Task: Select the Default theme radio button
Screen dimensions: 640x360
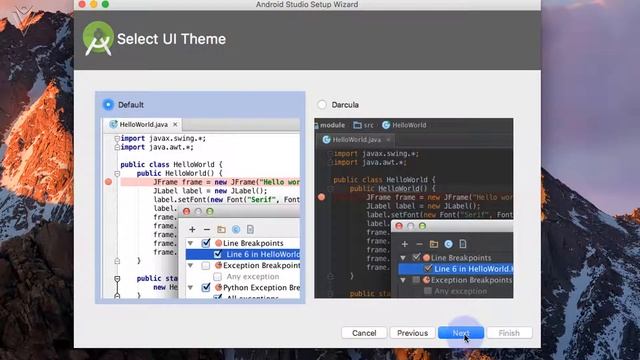Action: pyautogui.click(x=108, y=104)
